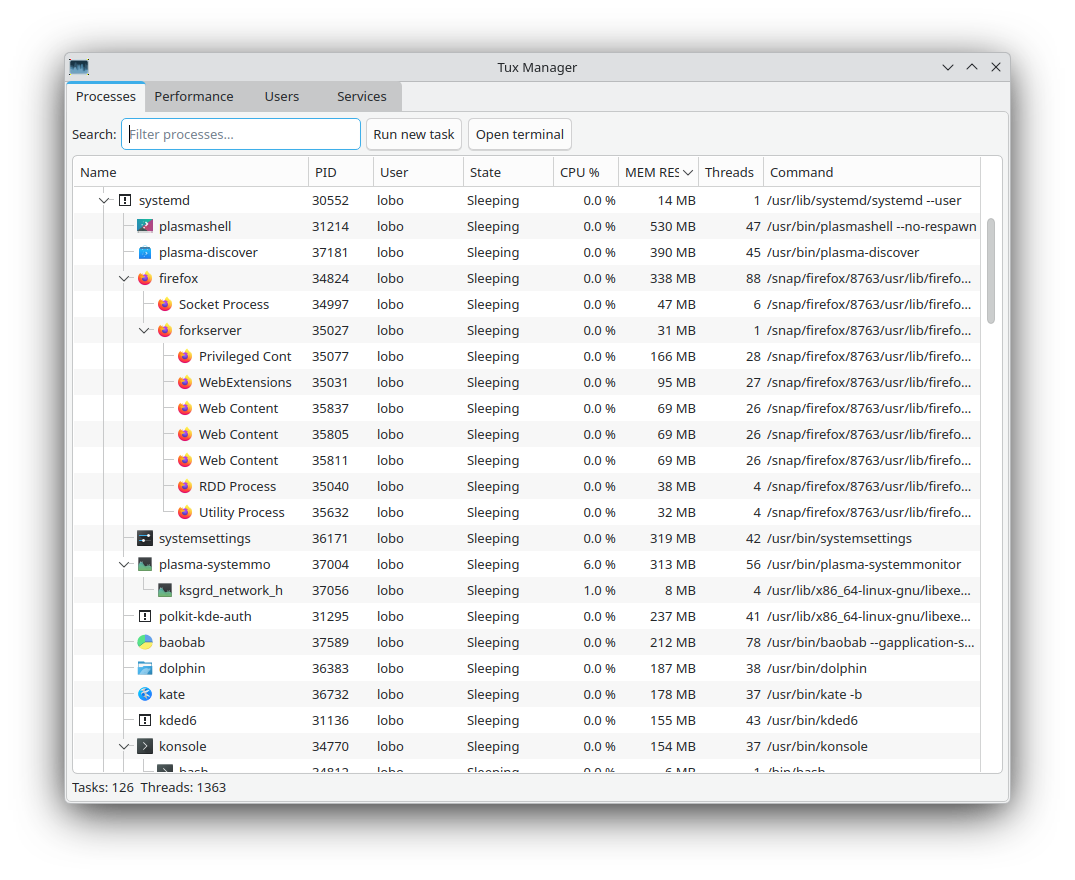1075x880 pixels.
Task: Click the Tasks: 126 status text
Action: tap(103, 787)
